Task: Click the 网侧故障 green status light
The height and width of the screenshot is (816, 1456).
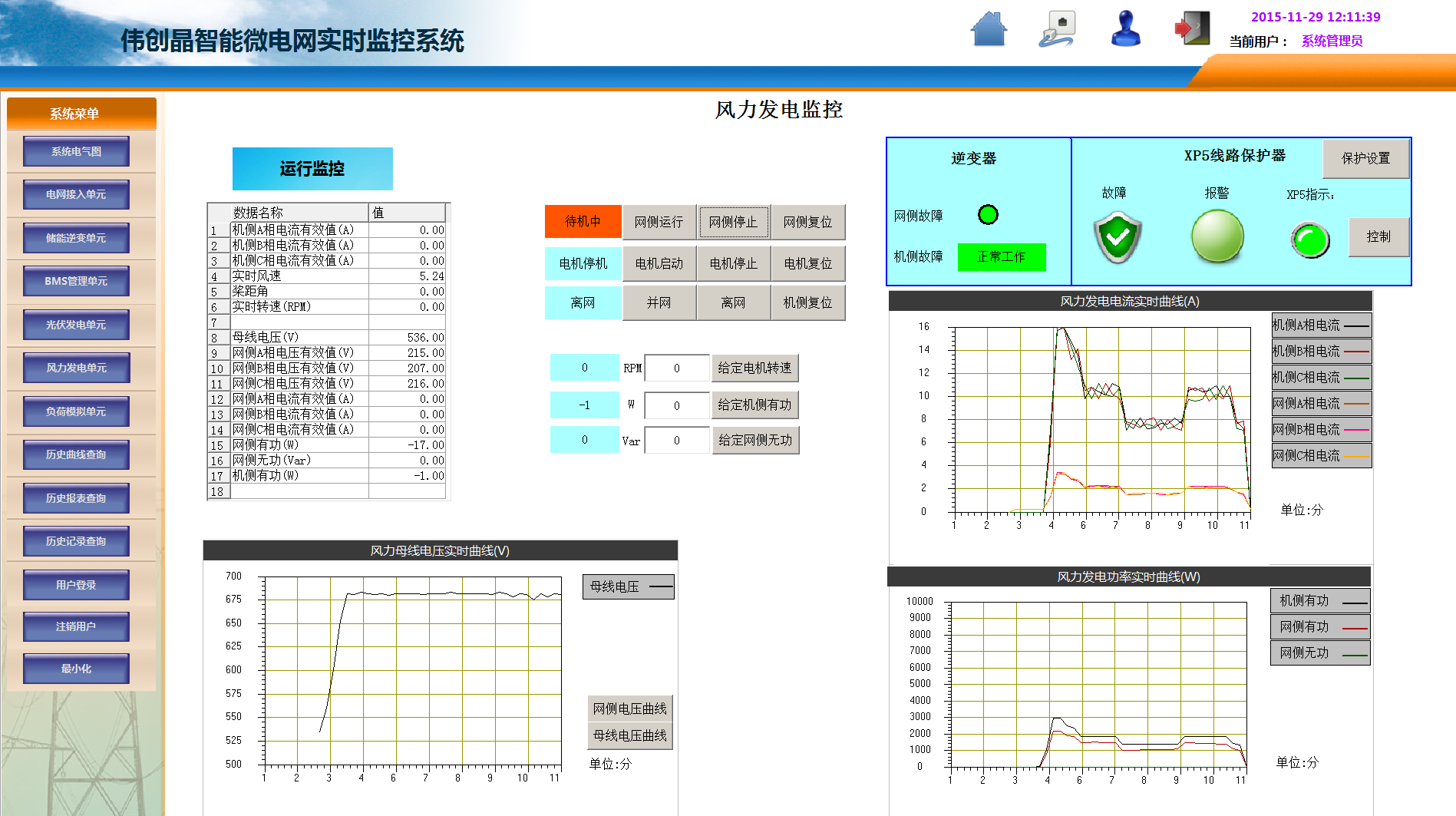Action: point(988,215)
